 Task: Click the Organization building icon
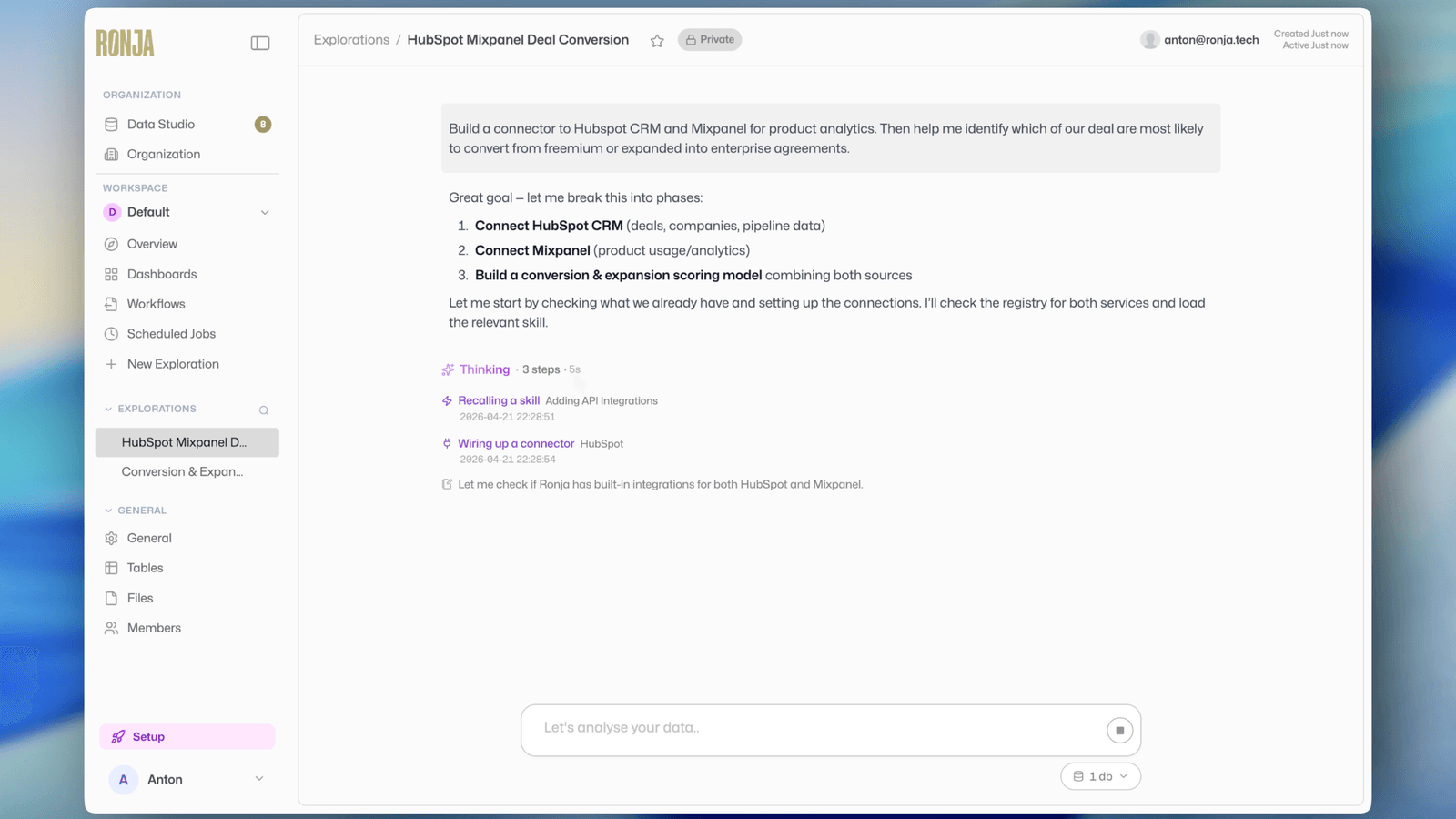(111, 155)
